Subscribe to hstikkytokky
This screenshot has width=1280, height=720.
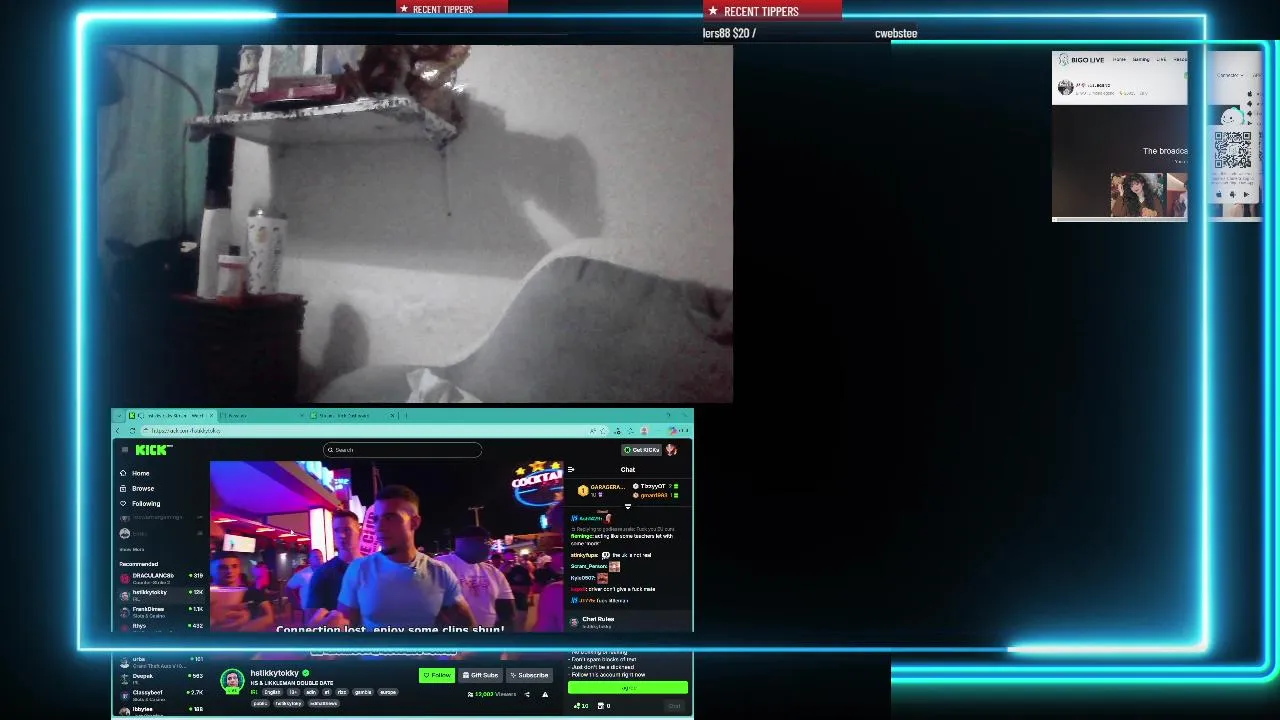(530, 675)
